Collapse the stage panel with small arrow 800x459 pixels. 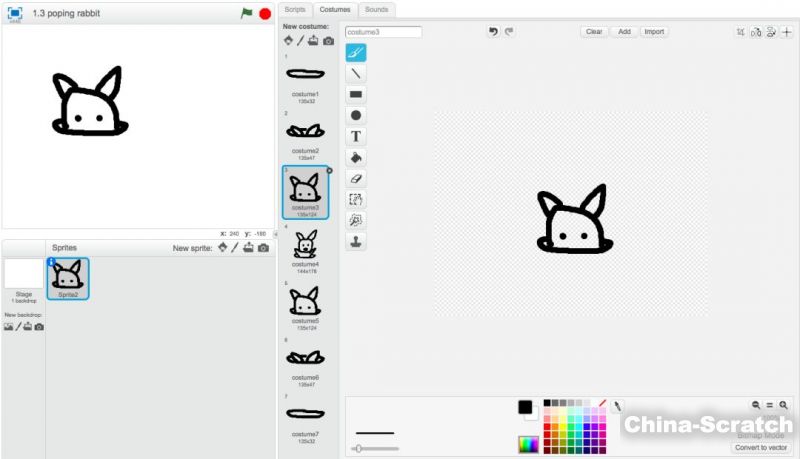click(x=275, y=233)
